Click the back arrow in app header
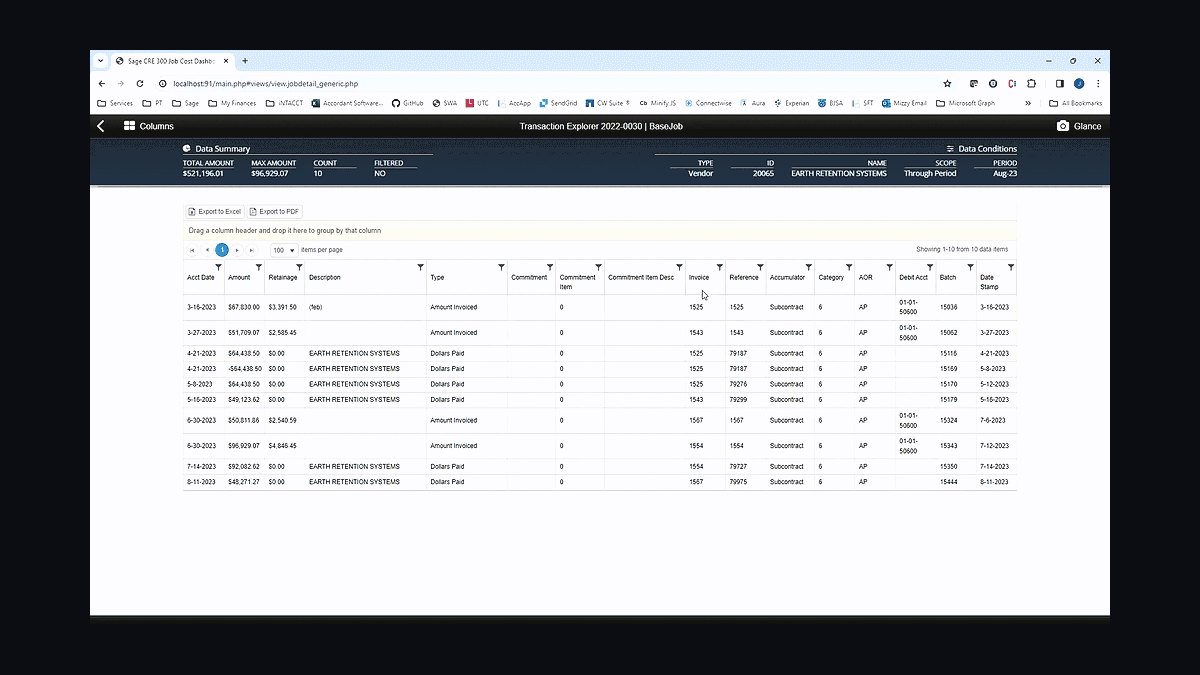This screenshot has width=1200, height=675. tap(100, 126)
